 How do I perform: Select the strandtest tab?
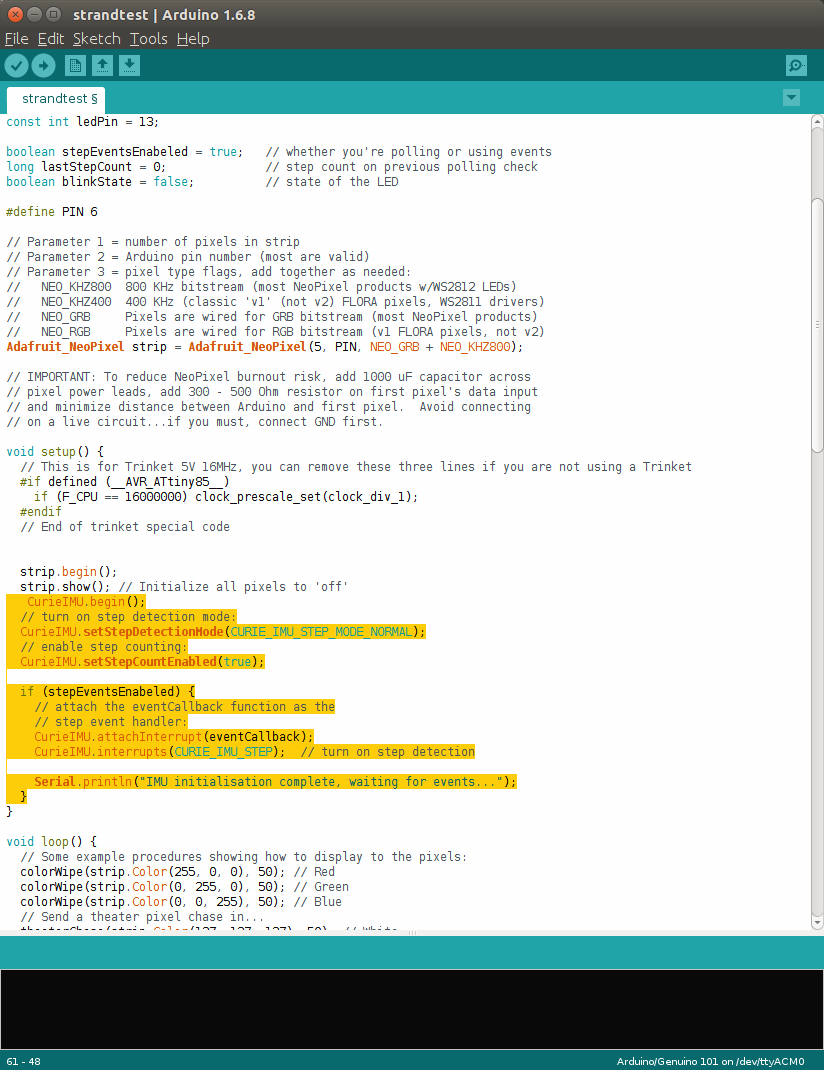point(56,99)
